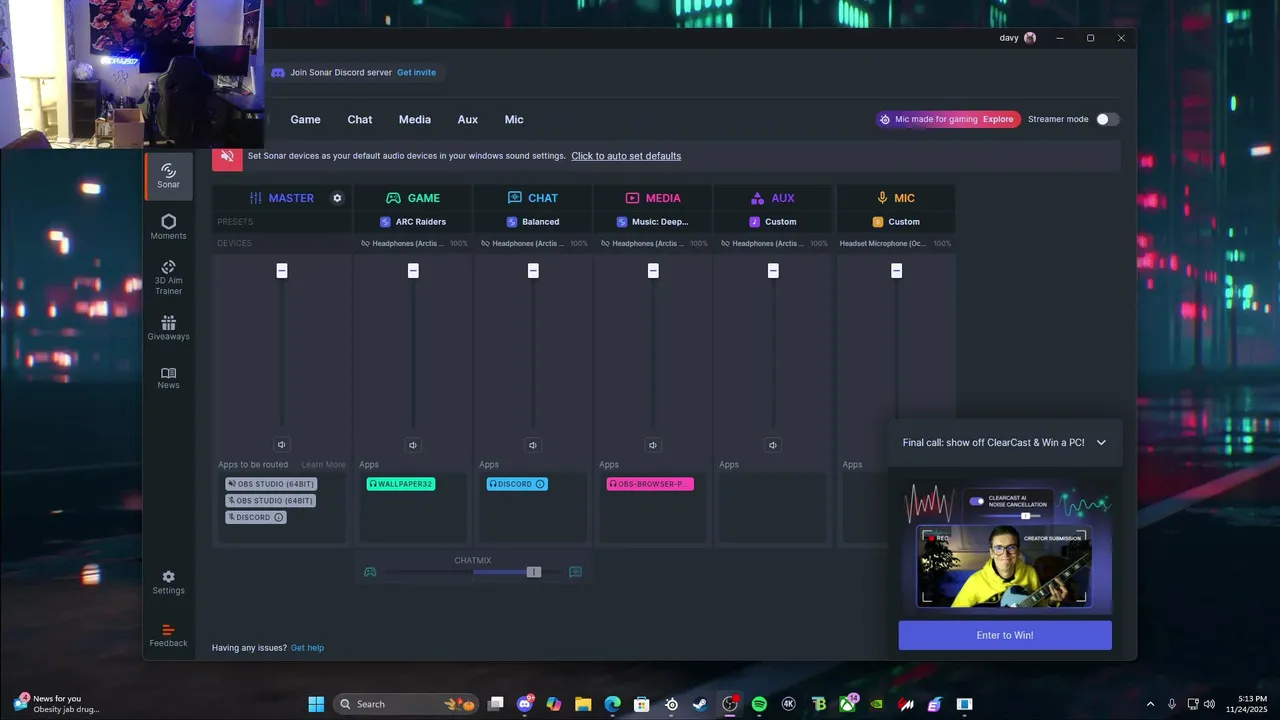1280x720 pixels.
Task: Open the News section
Action: pos(168,377)
